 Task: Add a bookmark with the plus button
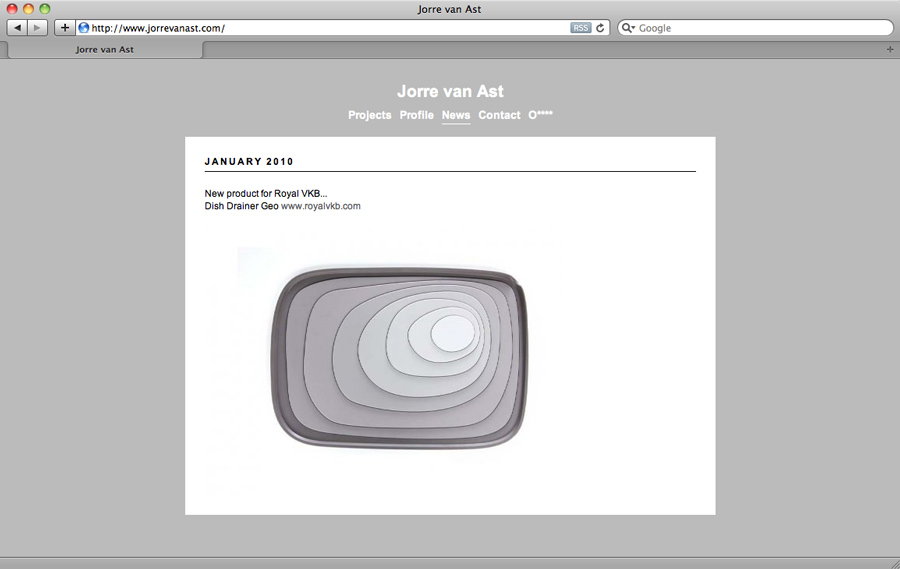(x=65, y=28)
